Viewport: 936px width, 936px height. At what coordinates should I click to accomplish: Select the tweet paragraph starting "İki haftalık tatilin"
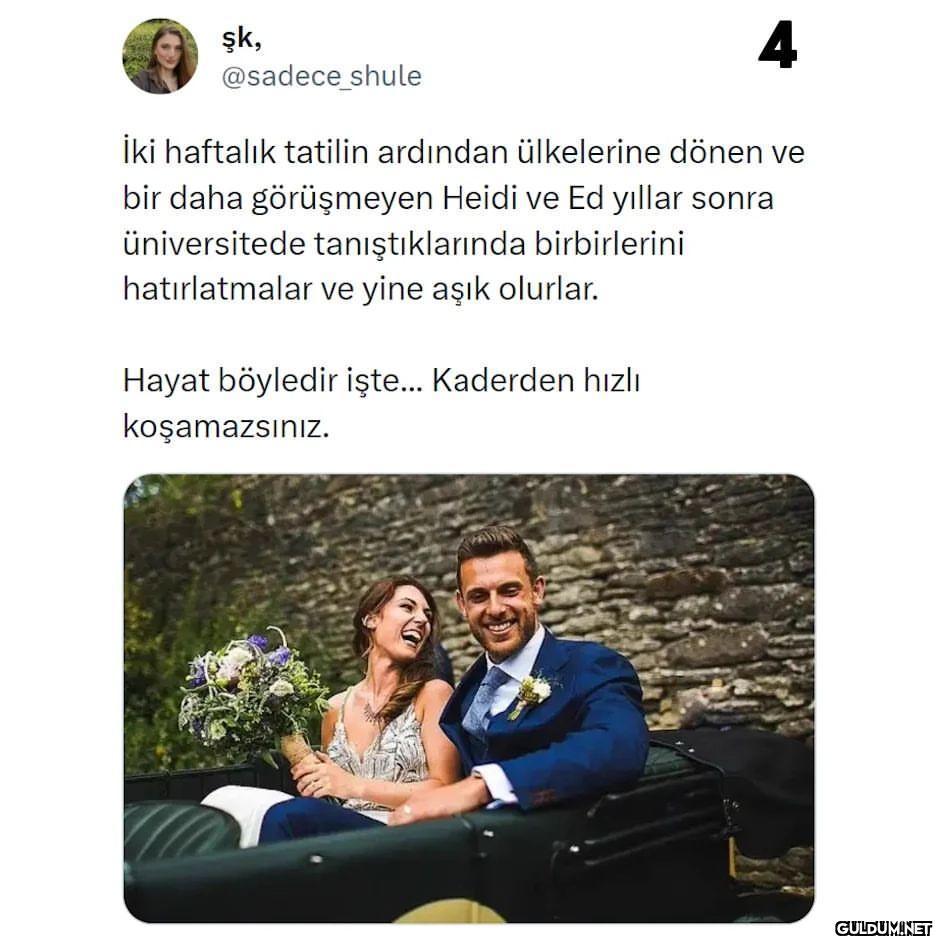[x=463, y=220]
